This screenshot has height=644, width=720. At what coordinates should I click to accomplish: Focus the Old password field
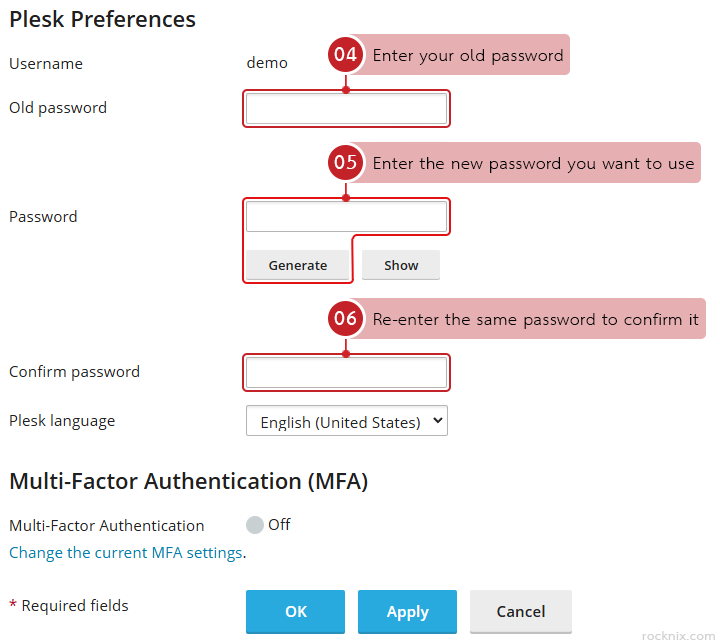coord(347,109)
